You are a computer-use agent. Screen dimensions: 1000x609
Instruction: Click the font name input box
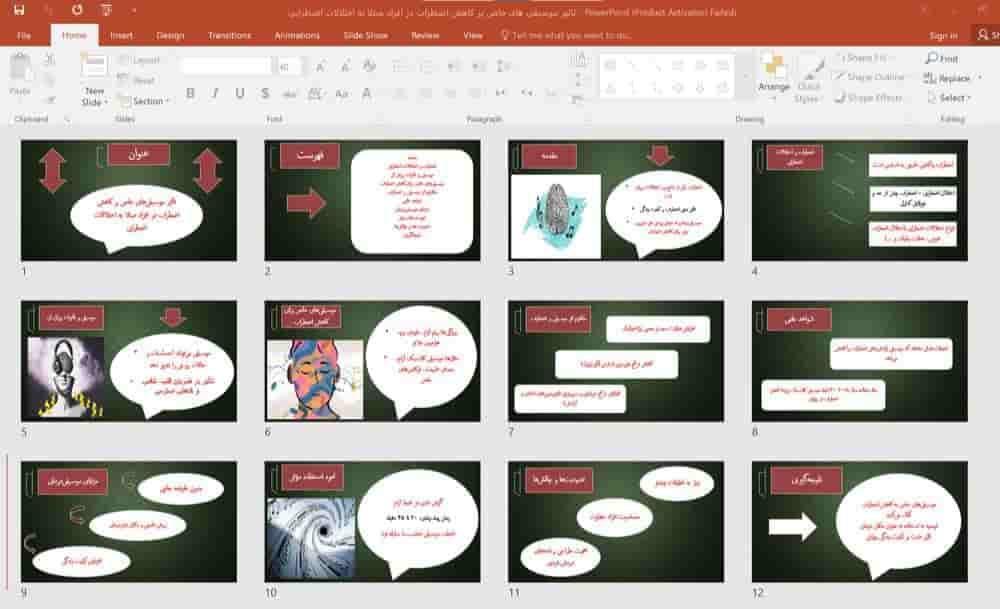tap(226, 66)
